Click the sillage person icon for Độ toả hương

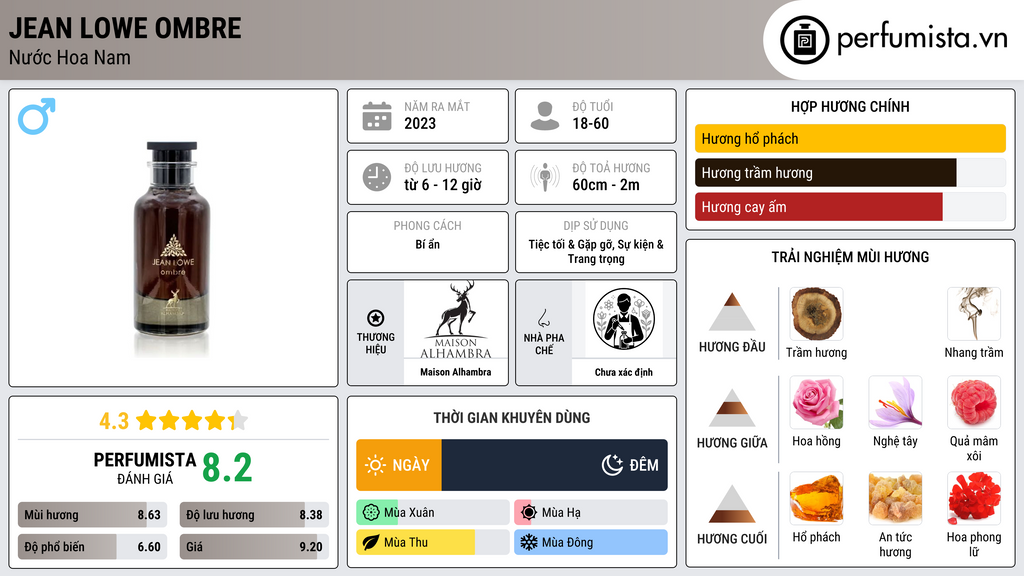(x=545, y=177)
